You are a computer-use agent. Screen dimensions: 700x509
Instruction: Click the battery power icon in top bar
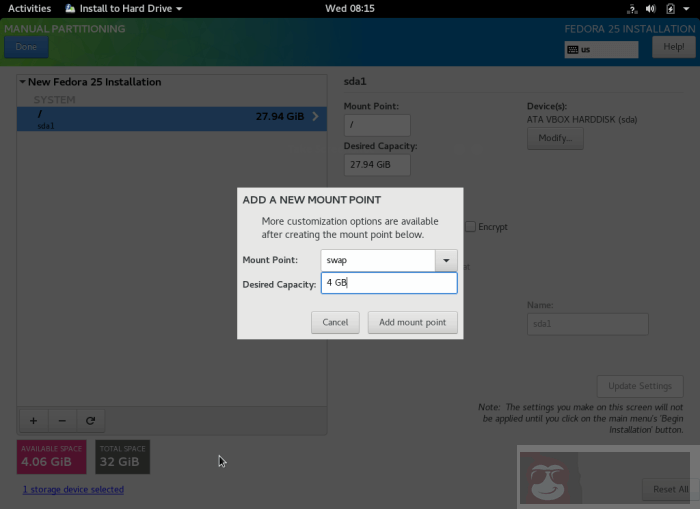[x=670, y=8]
